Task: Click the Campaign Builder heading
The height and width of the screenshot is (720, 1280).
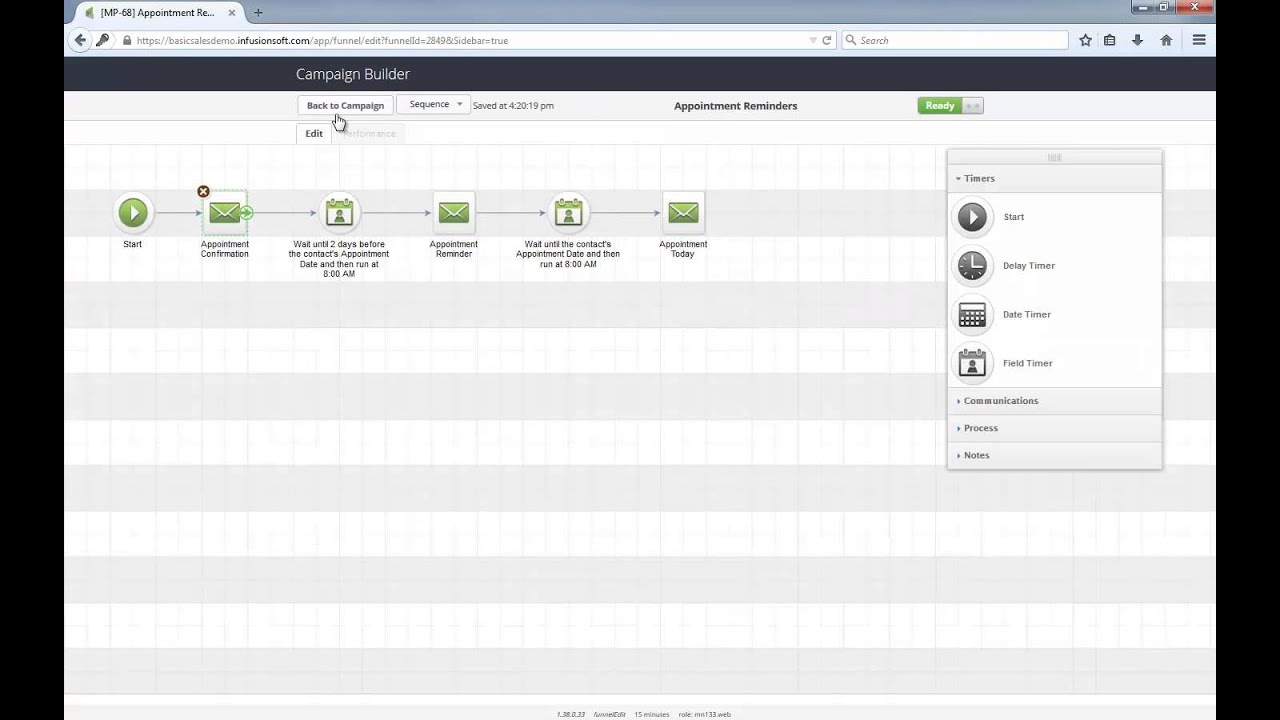Action: (353, 74)
